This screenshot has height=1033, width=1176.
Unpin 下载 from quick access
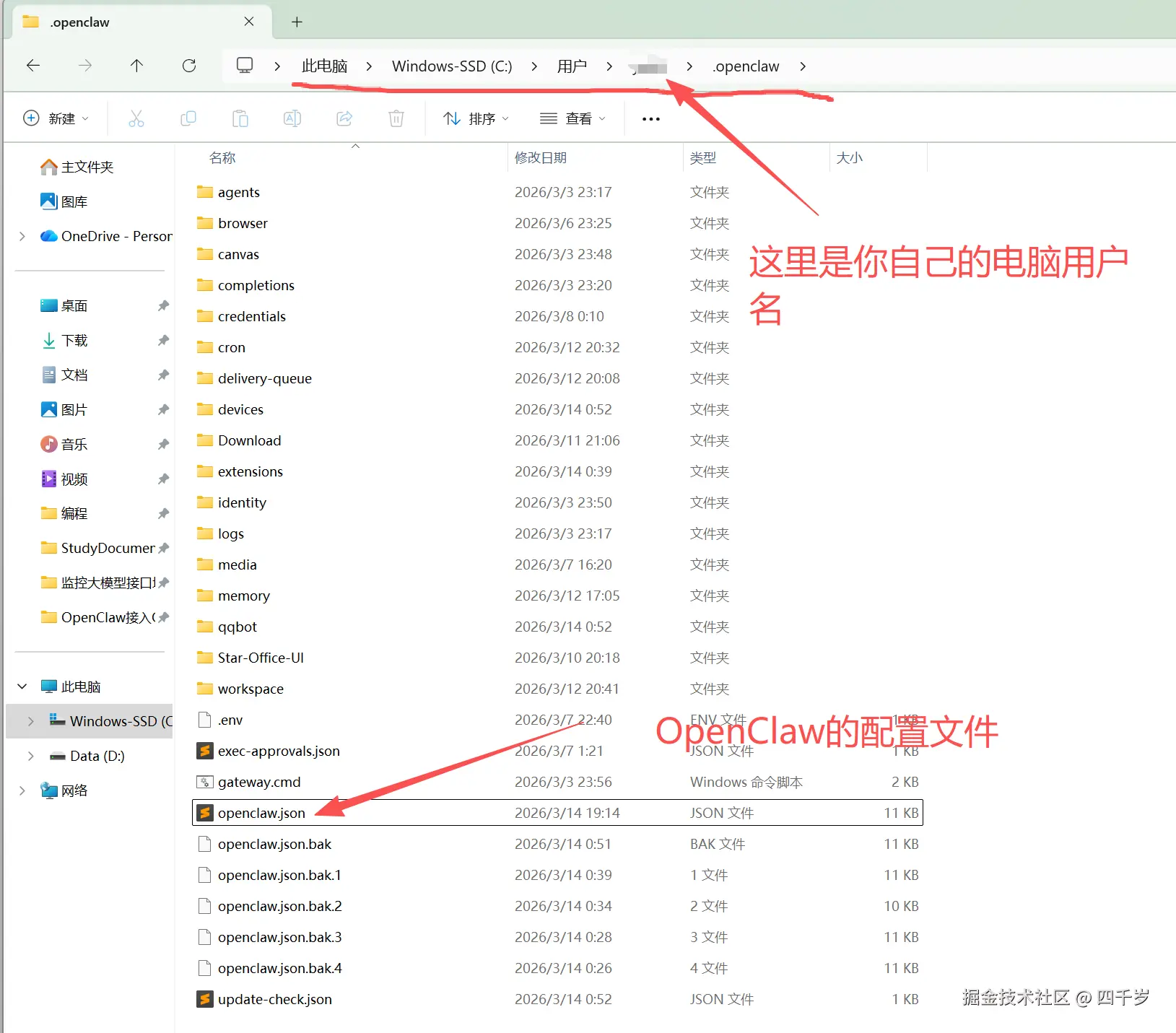163,340
